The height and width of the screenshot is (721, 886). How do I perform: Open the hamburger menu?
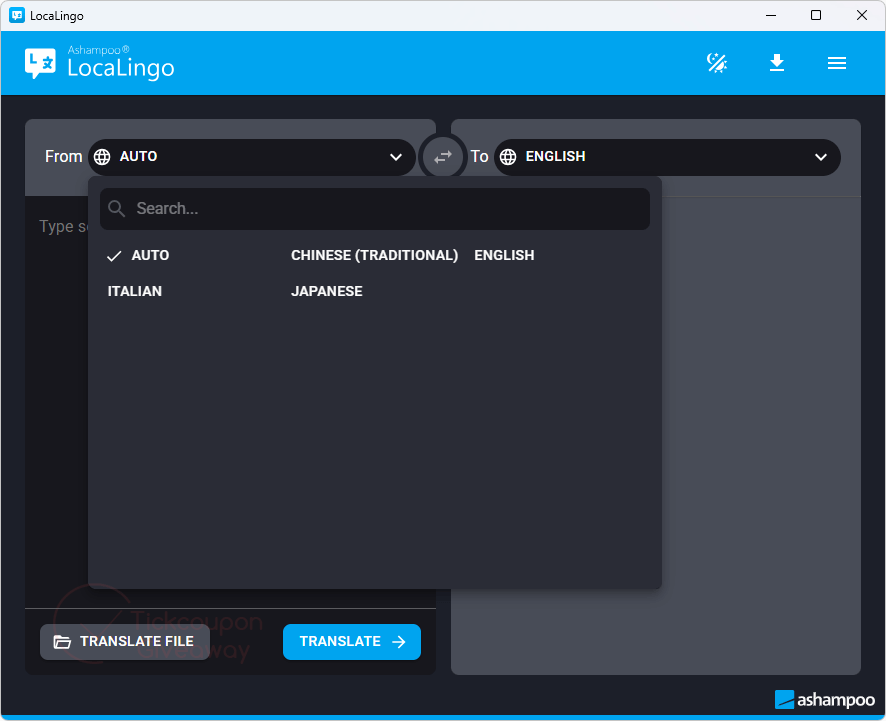click(837, 63)
